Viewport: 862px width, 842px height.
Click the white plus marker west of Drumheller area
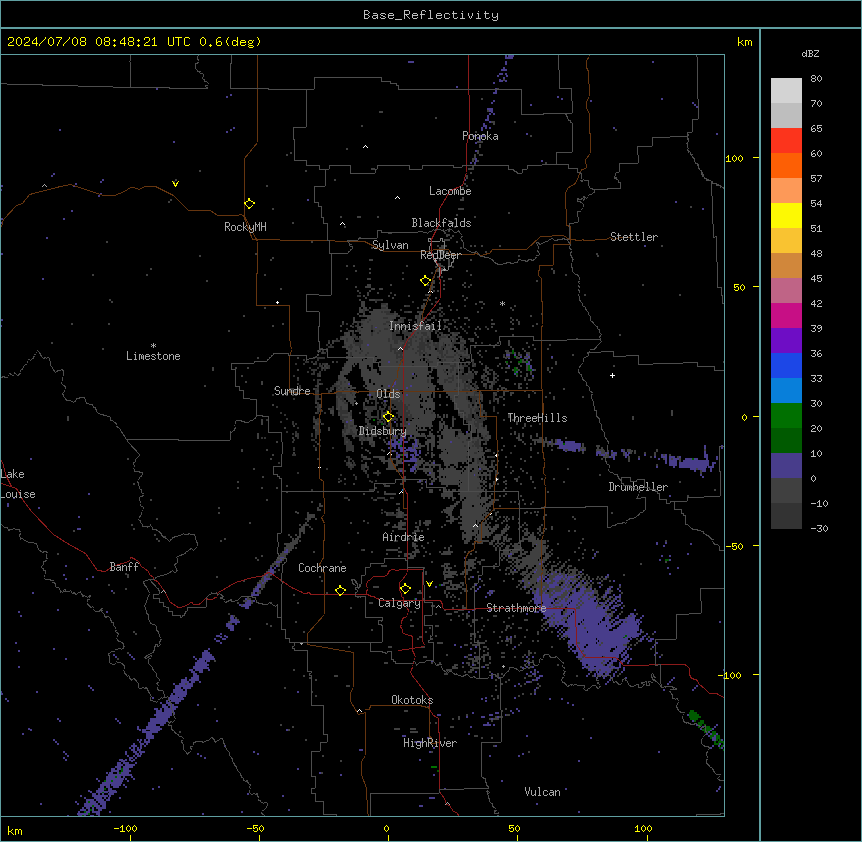(612, 375)
